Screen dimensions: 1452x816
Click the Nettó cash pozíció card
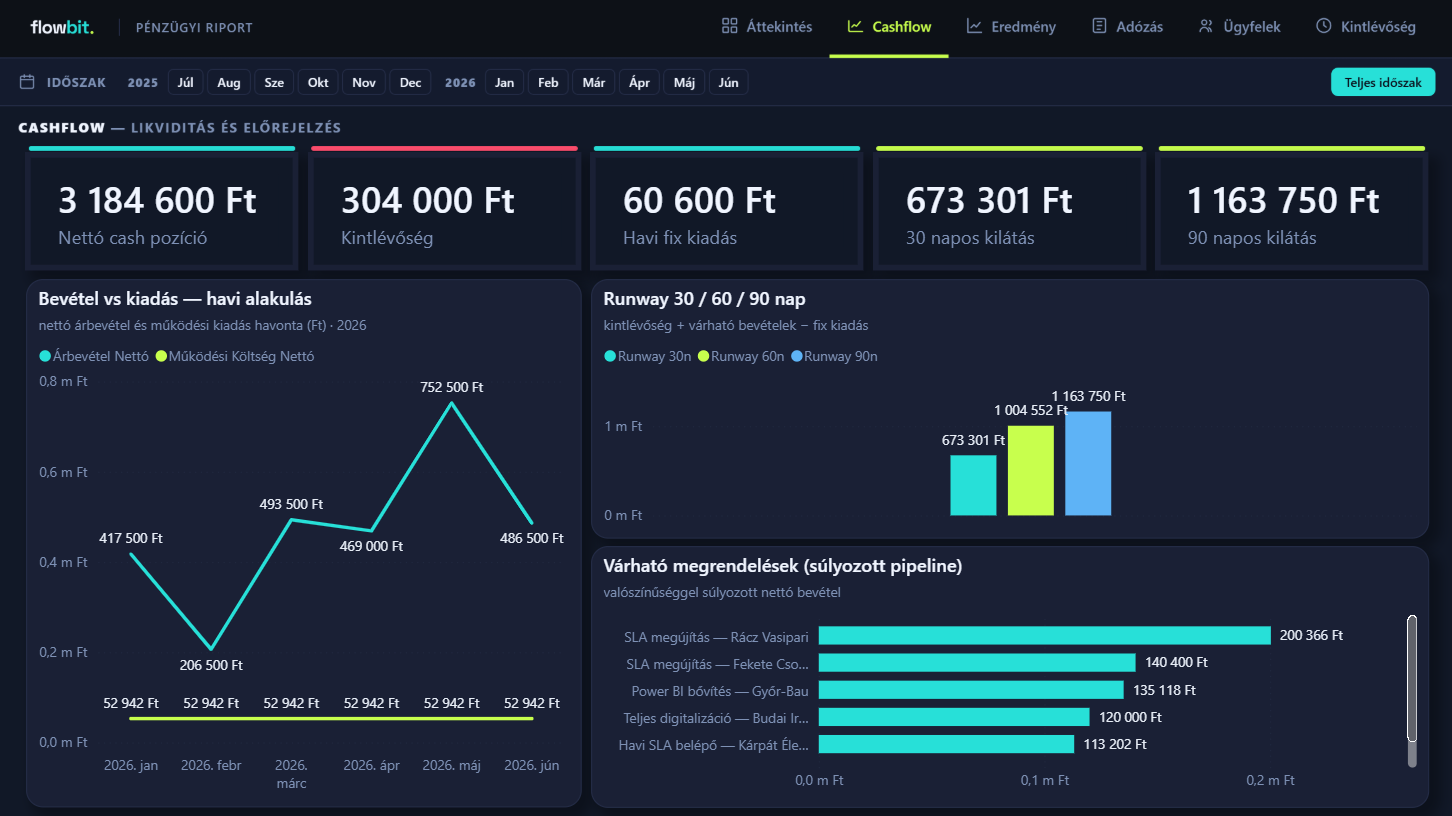[162, 209]
